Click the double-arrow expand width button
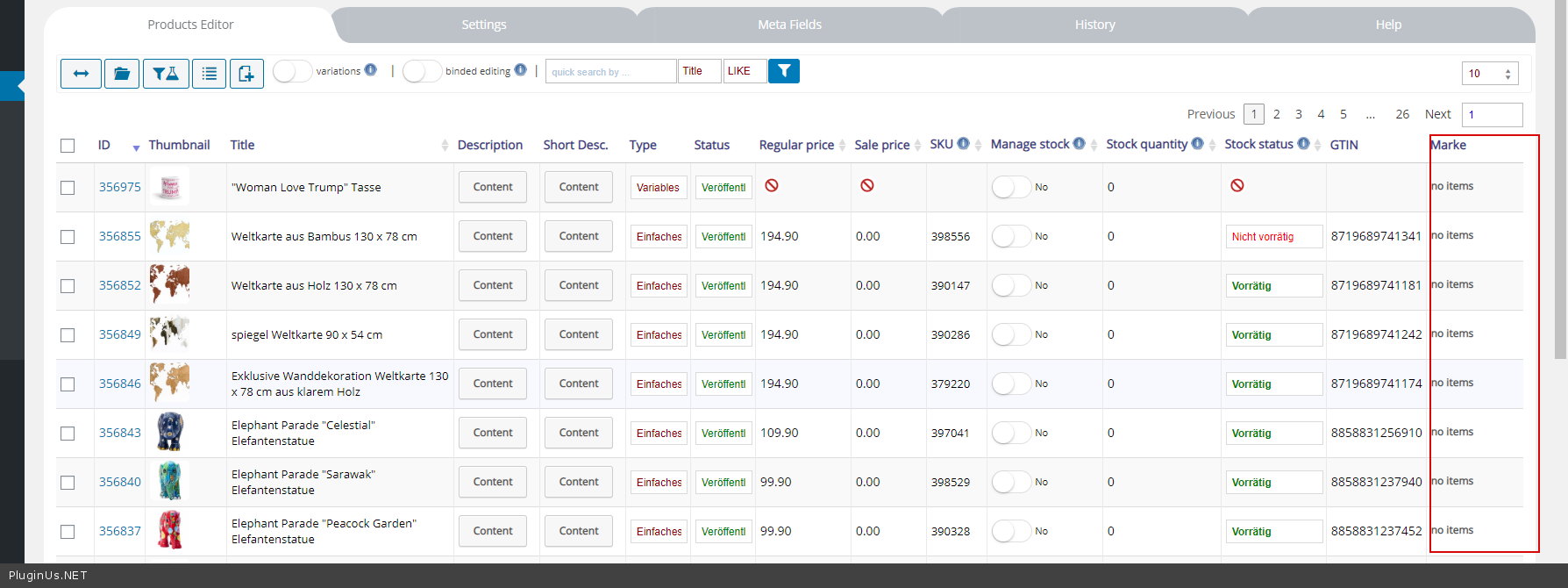Image resolution: width=1568 pixels, height=588 pixels. (81, 74)
